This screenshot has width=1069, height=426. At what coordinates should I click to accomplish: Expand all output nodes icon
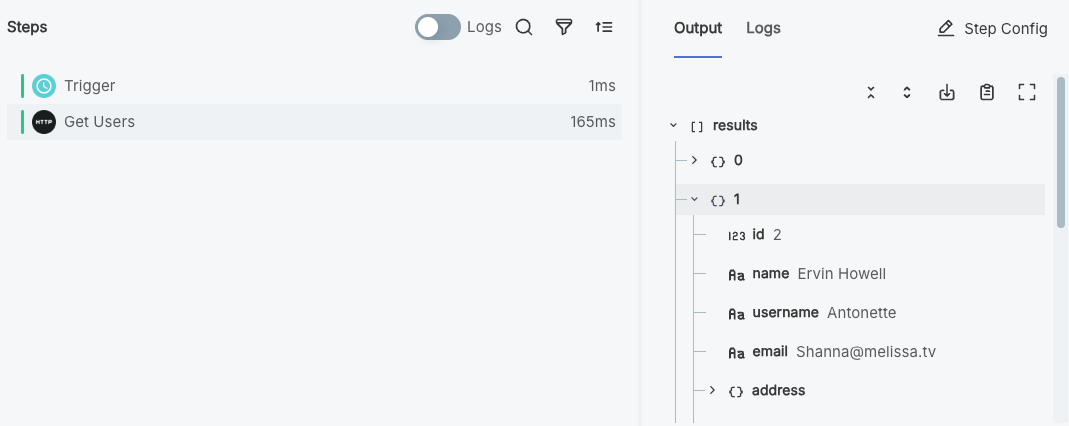click(907, 93)
